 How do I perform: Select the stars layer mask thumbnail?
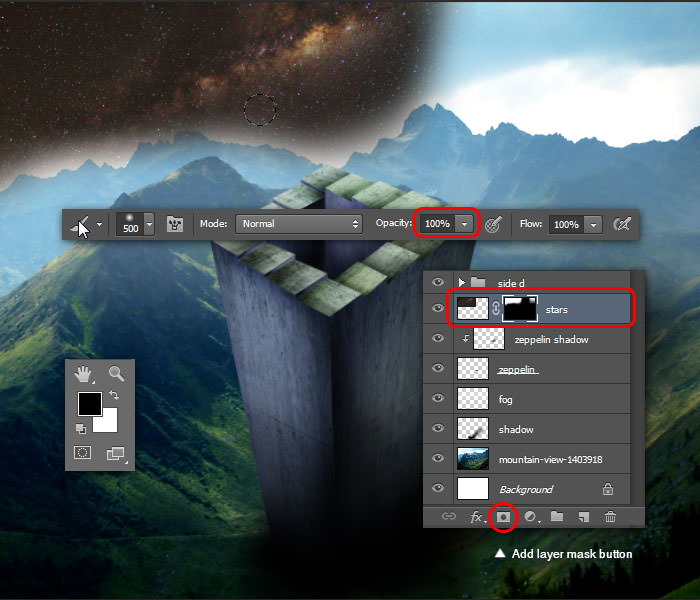tap(520, 308)
